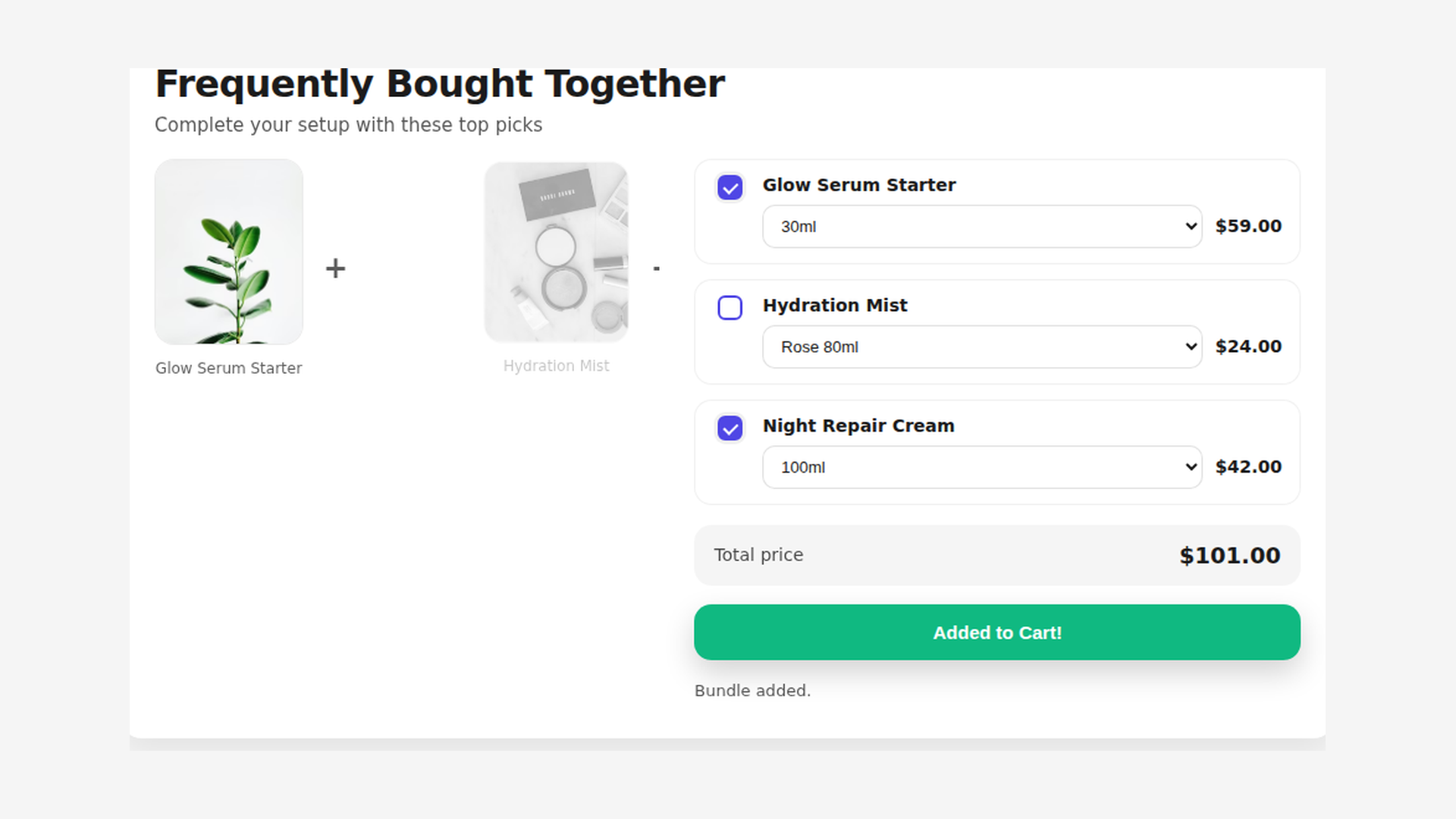The width and height of the screenshot is (1456, 819).
Task: Click the Frequently Bought Together heading
Action: click(440, 83)
